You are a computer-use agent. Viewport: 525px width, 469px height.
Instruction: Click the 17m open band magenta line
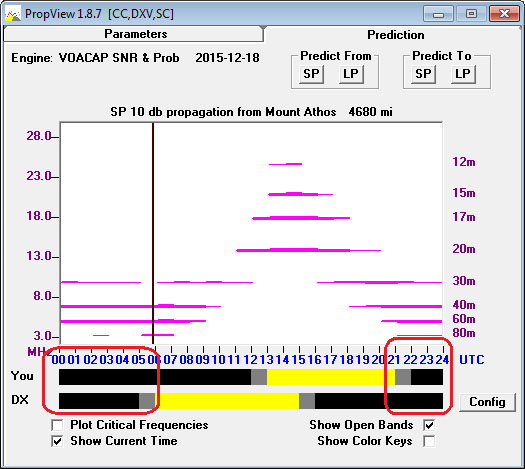tap(301, 218)
